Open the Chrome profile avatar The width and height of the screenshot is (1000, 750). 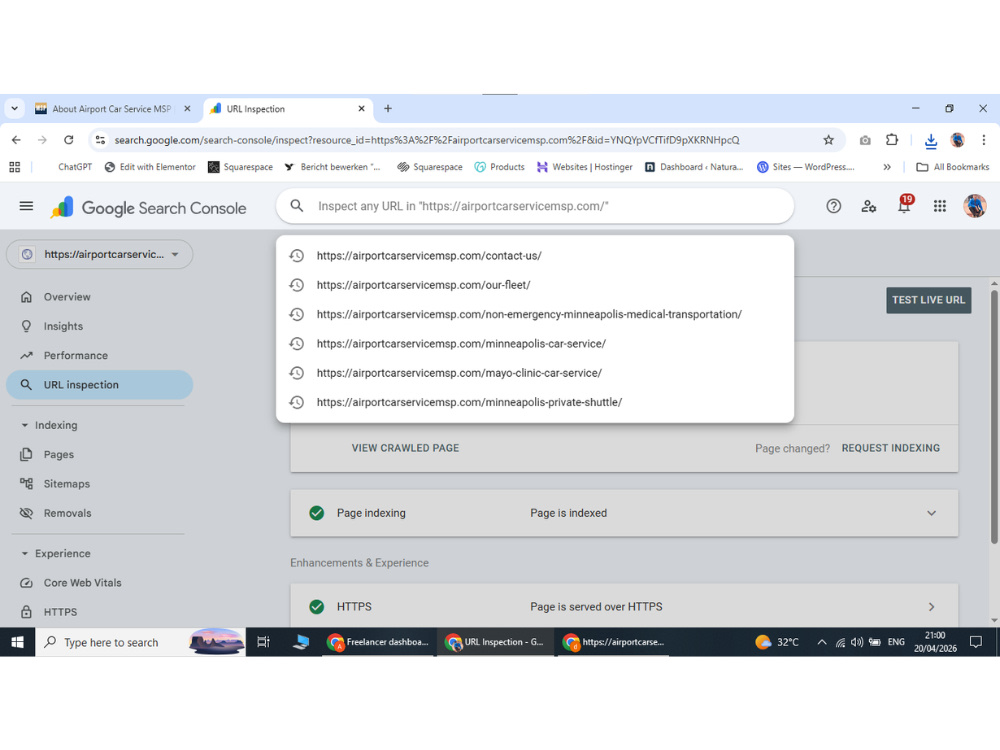click(957, 140)
